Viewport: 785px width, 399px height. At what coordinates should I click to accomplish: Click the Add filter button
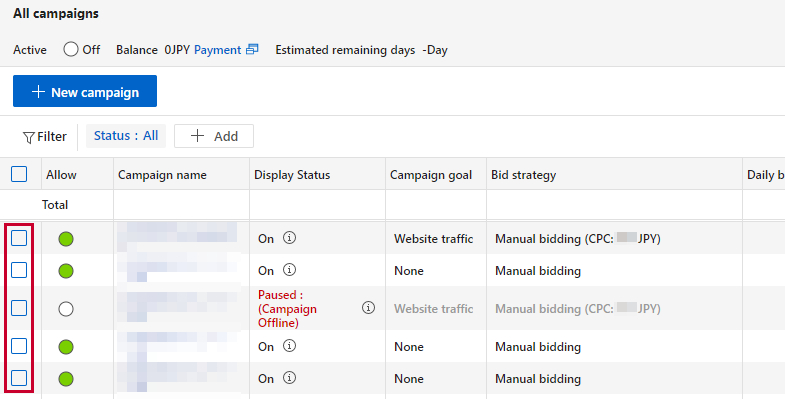click(214, 136)
